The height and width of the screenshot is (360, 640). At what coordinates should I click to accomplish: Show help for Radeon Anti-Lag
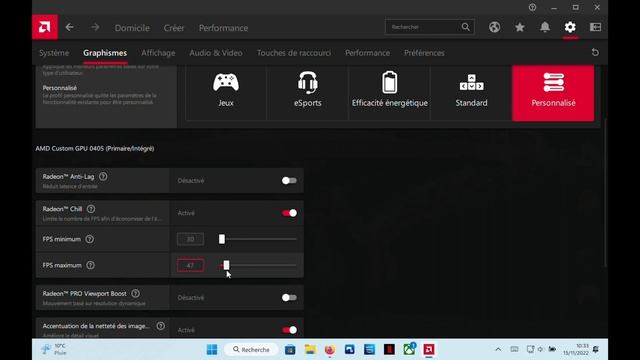(x=103, y=176)
